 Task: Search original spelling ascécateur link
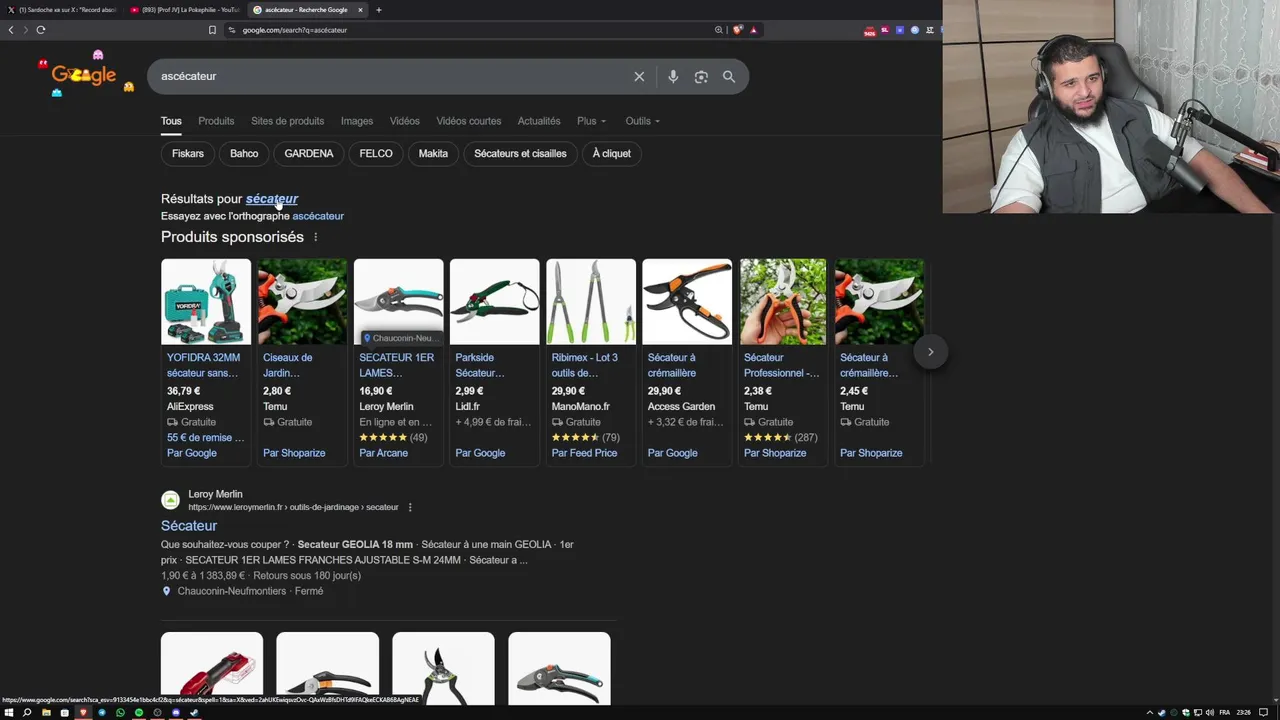point(318,216)
